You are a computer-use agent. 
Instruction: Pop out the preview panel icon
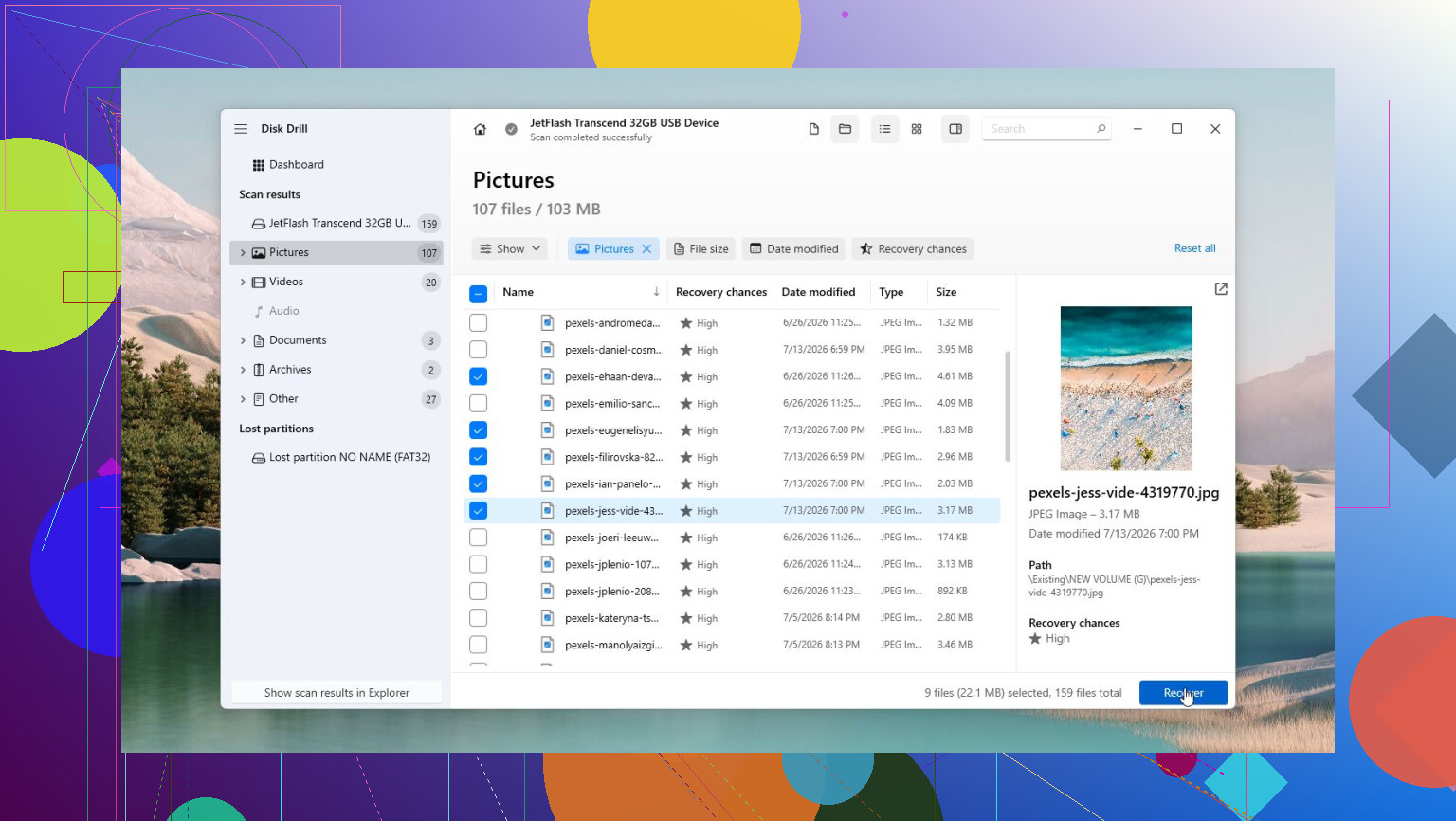(1221, 289)
